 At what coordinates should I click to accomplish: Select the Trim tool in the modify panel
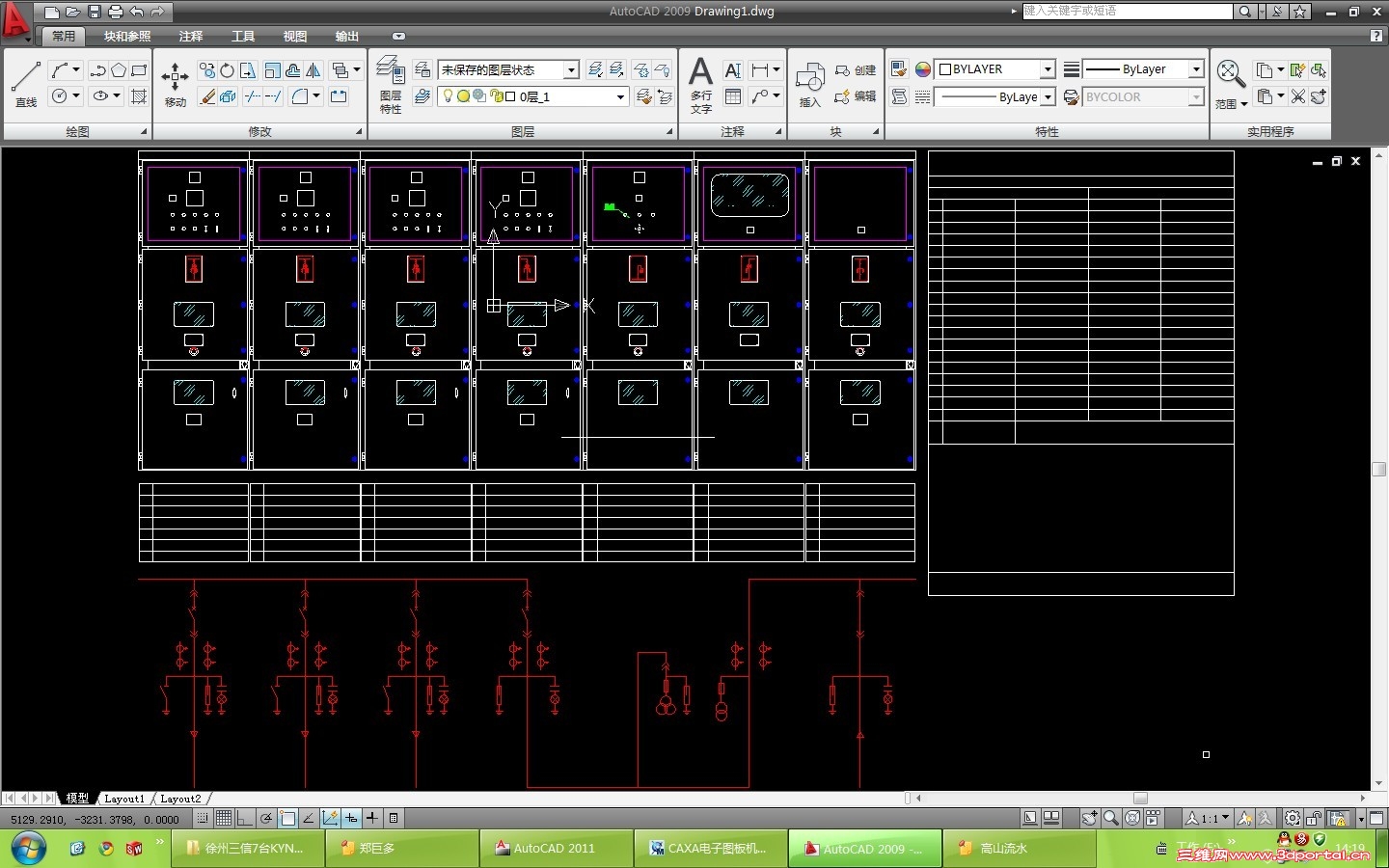click(254, 95)
